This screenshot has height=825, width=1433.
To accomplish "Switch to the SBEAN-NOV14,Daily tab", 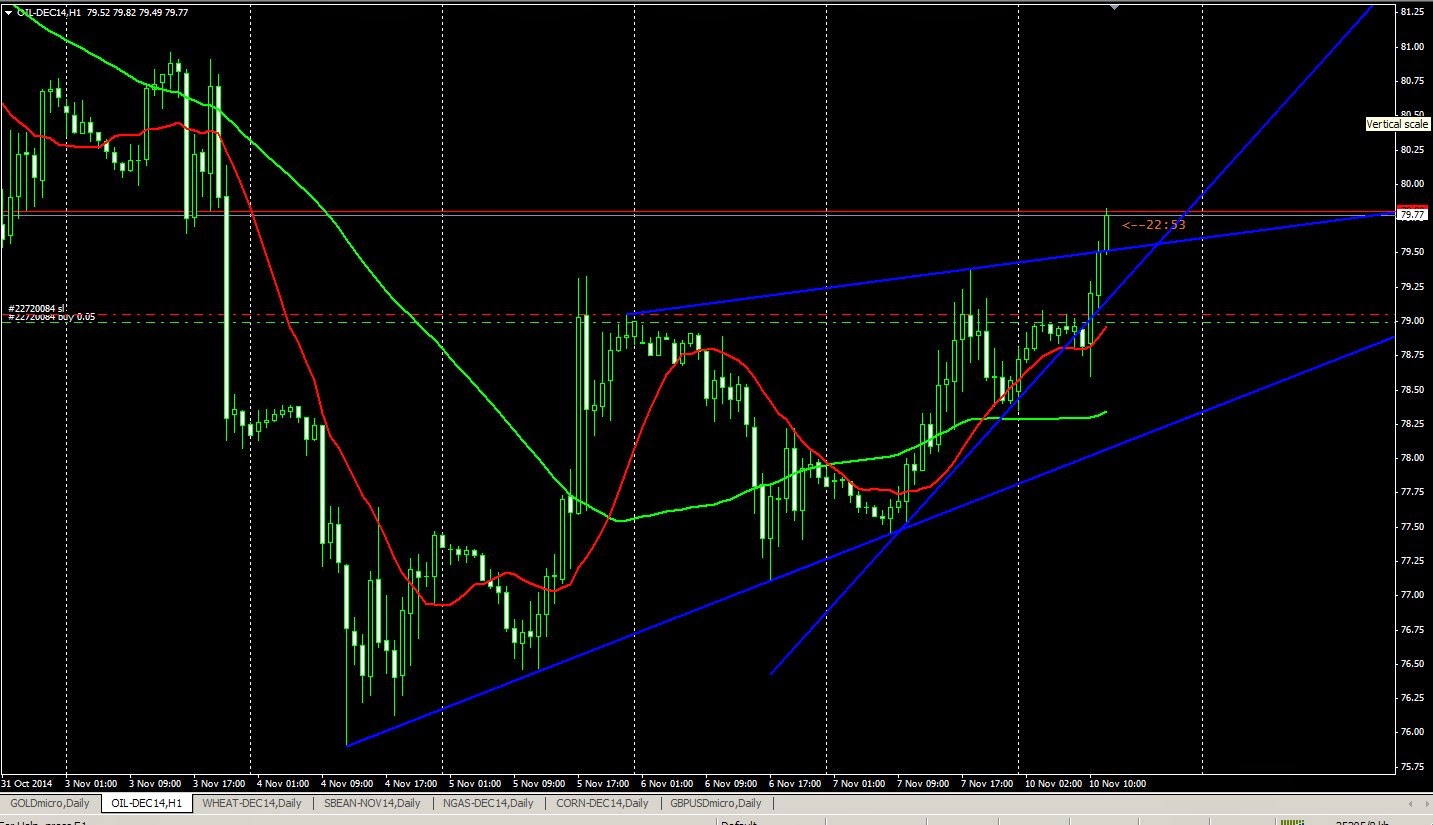I will [x=373, y=803].
